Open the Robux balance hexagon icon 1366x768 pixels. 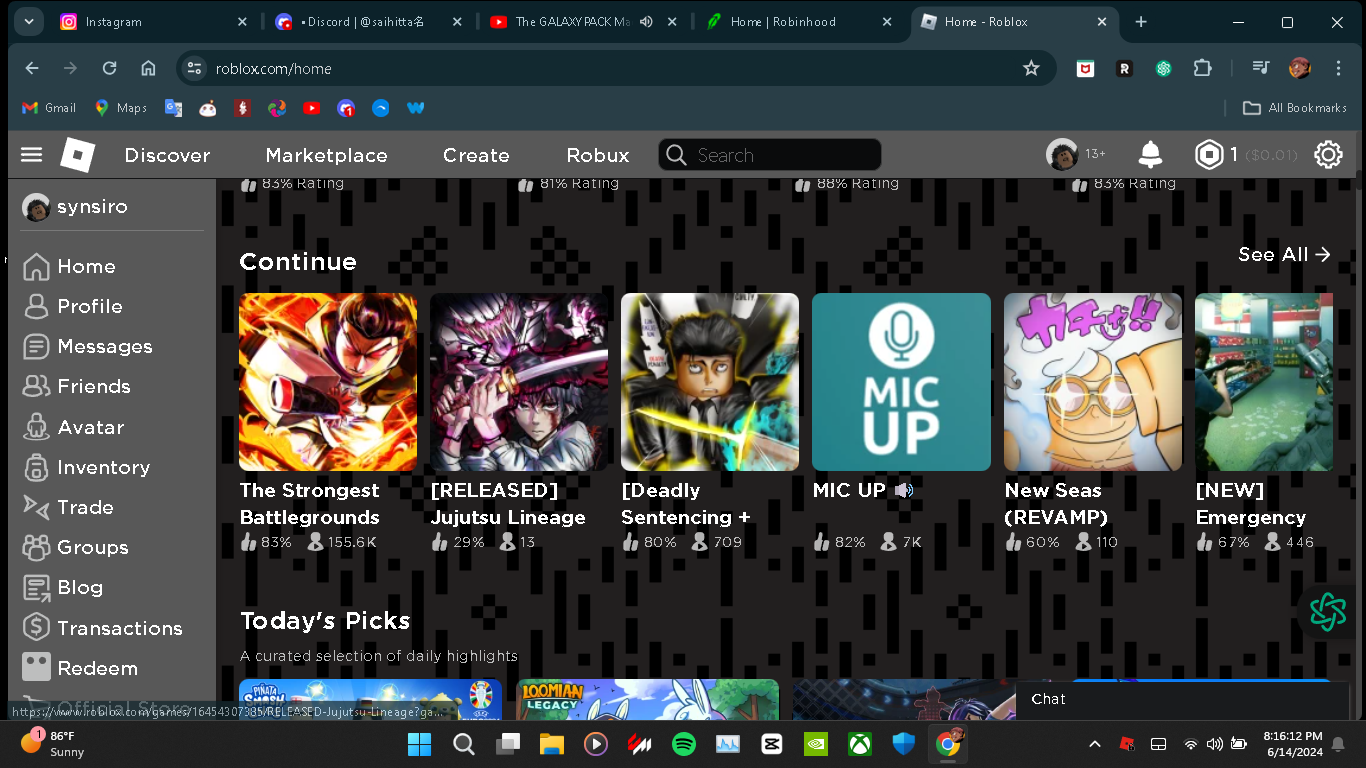[1210, 154]
